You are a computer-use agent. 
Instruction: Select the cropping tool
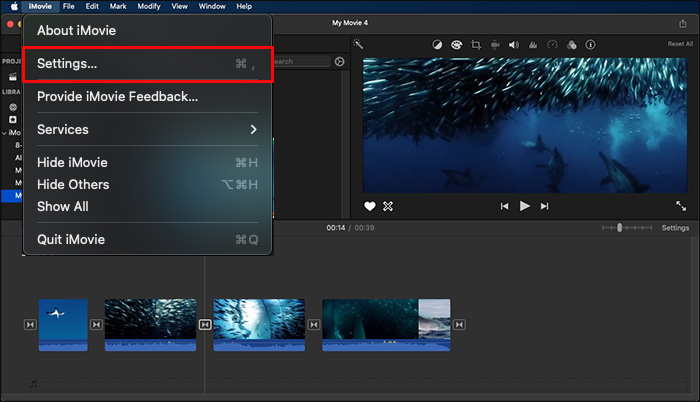point(476,45)
